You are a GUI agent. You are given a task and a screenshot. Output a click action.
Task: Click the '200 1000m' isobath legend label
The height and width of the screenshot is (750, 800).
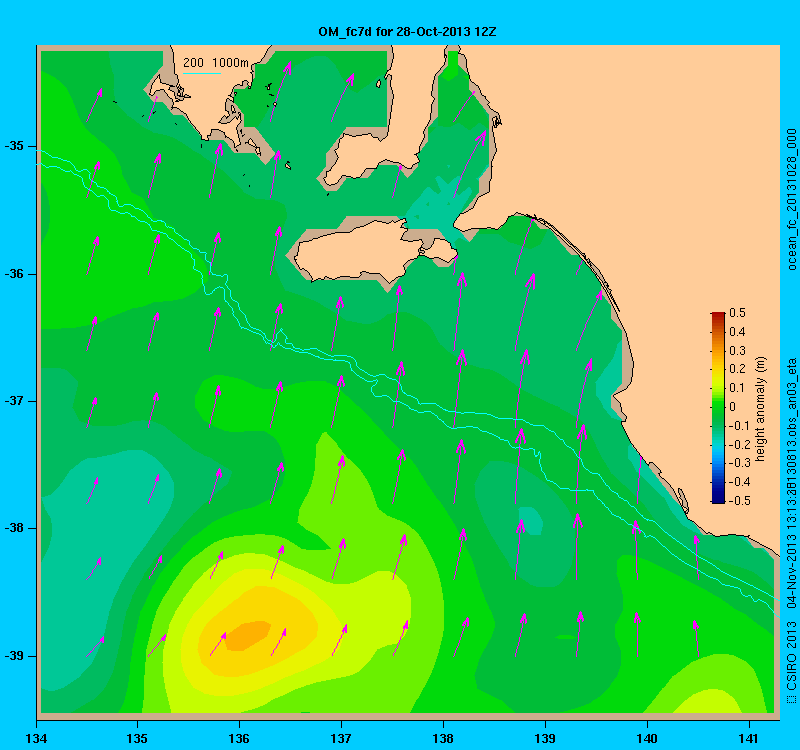[216, 63]
